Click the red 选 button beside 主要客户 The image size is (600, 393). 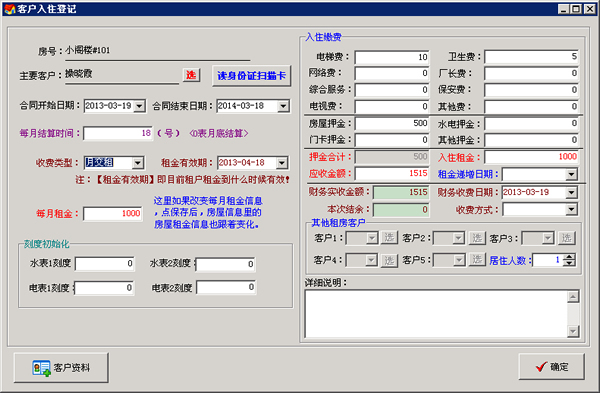[x=191, y=75]
